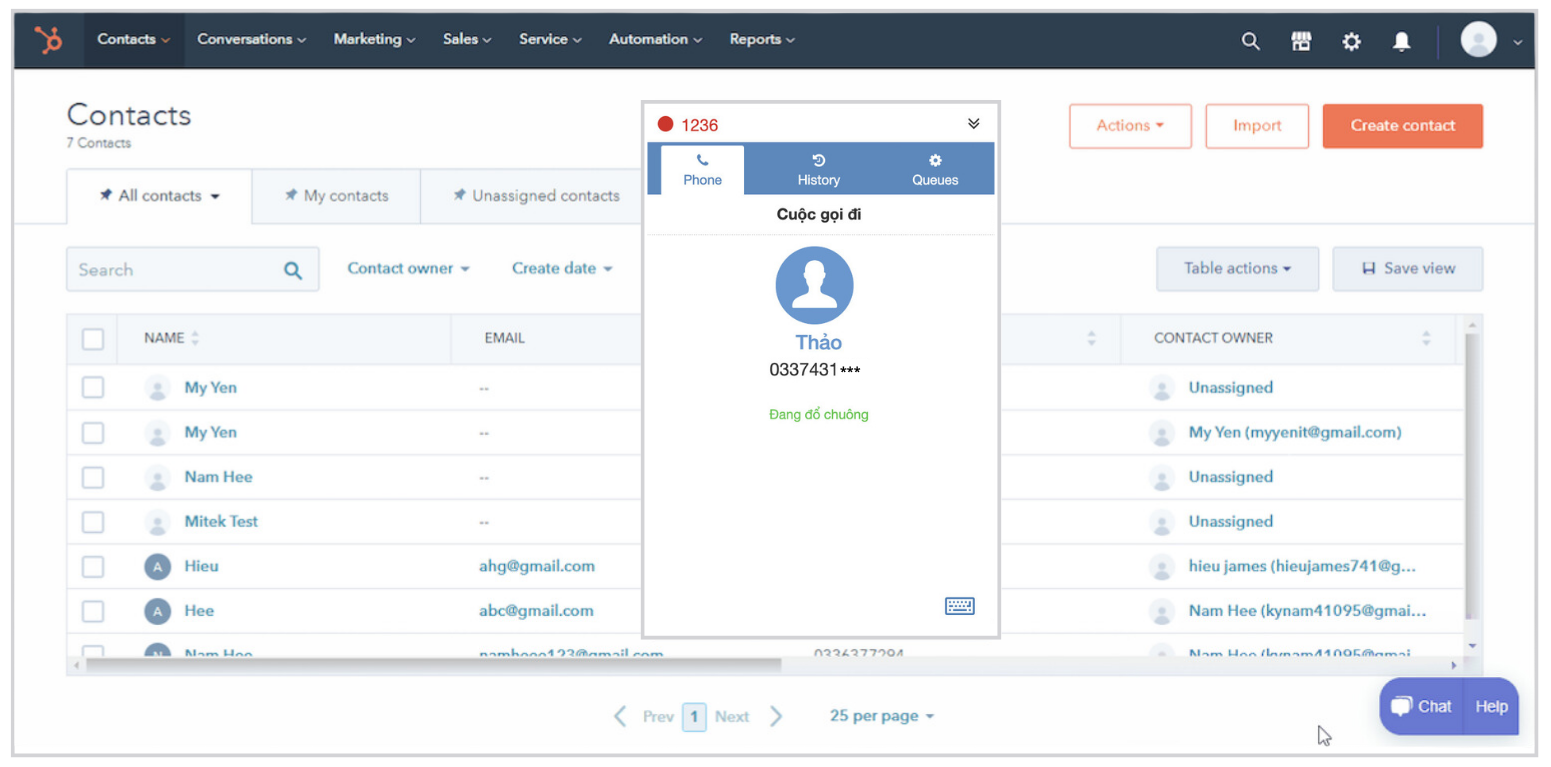Select the checkbox for Mitek Test
Screen dimensions: 1551x767
(x=93, y=522)
